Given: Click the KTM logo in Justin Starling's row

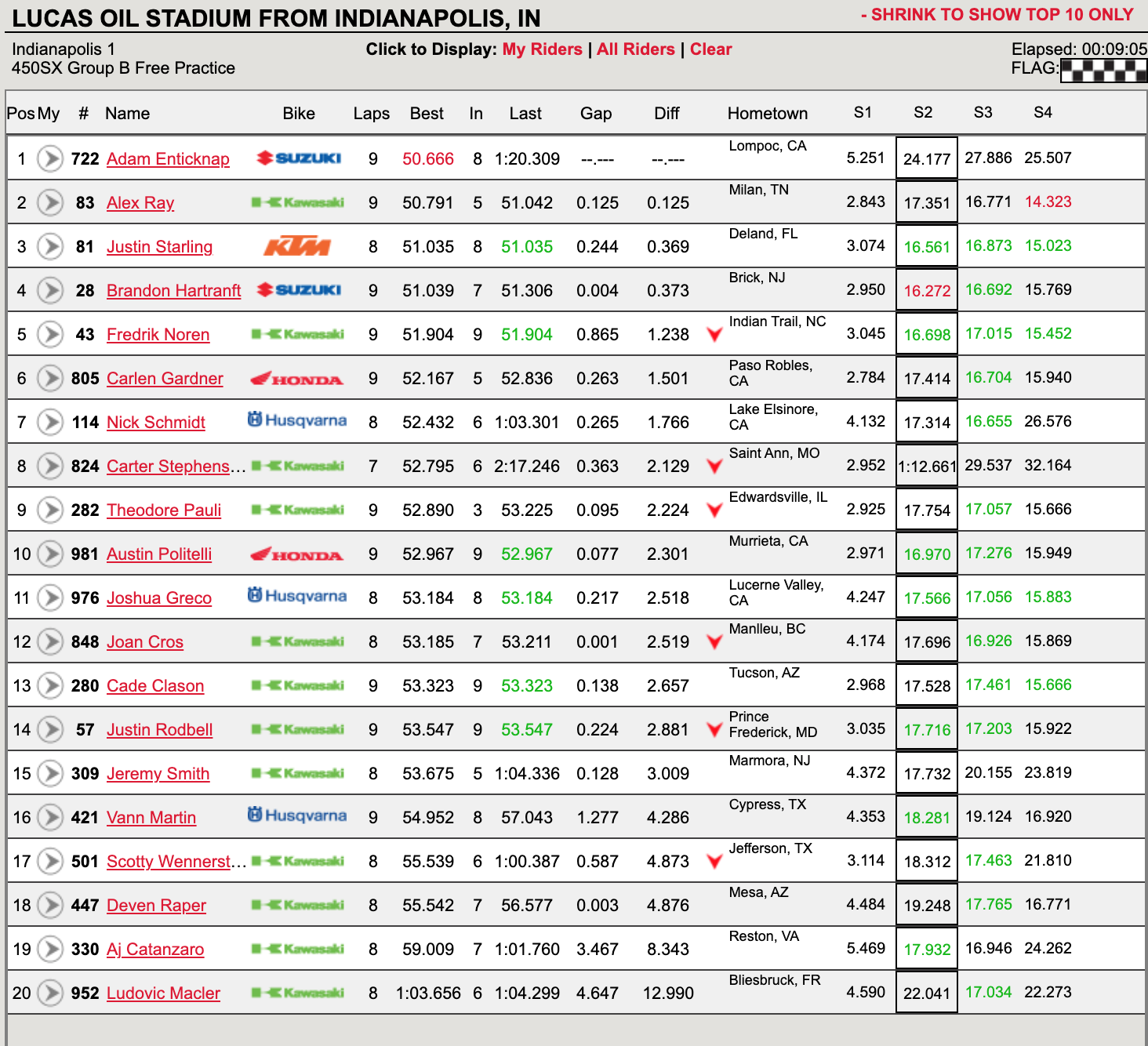Looking at the screenshot, I should (x=296, y=246).
